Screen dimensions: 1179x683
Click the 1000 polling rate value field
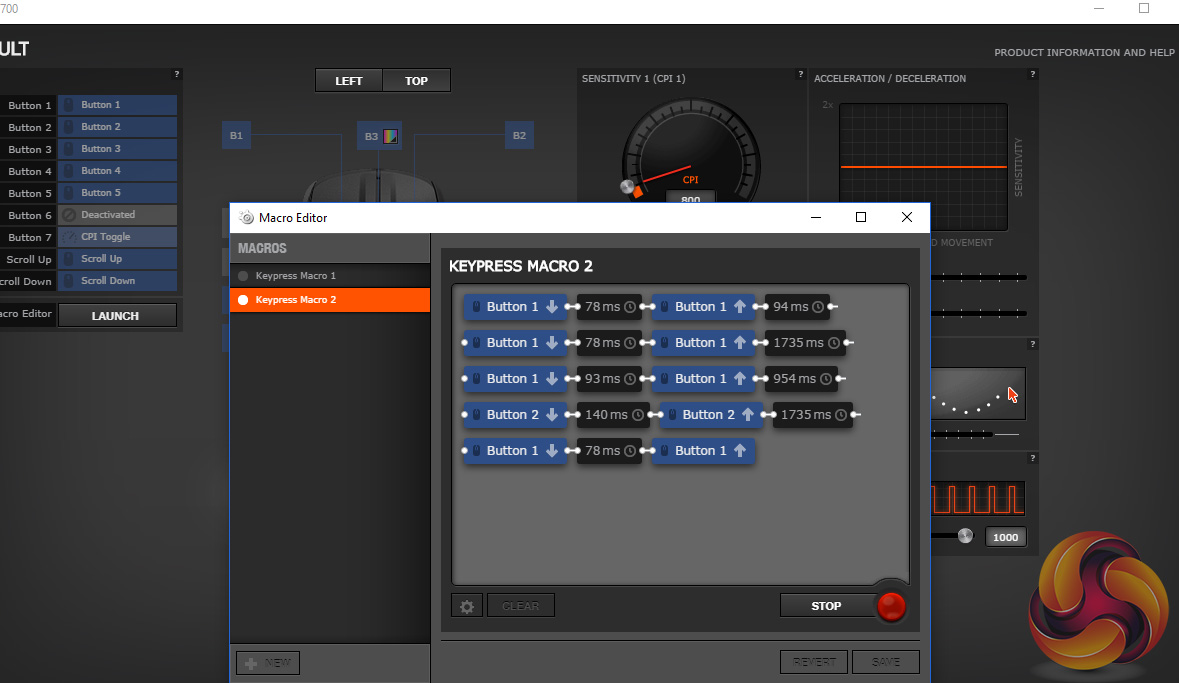click(1005, 537)
